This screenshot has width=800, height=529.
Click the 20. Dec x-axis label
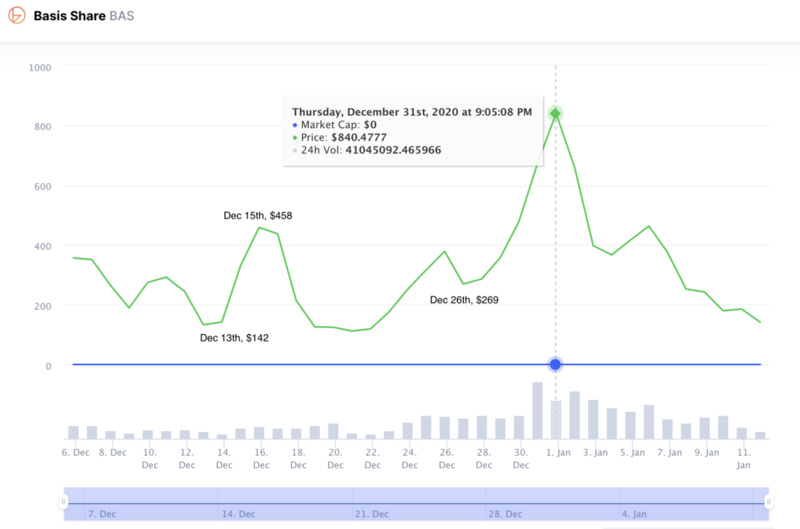click(335, 459)
